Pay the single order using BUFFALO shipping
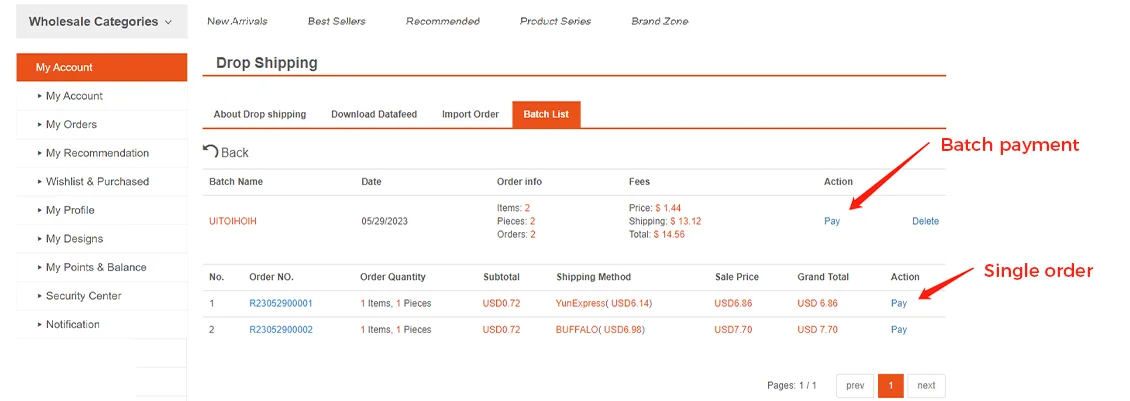The image size is (1130, 401). click(x=899, y=330)
